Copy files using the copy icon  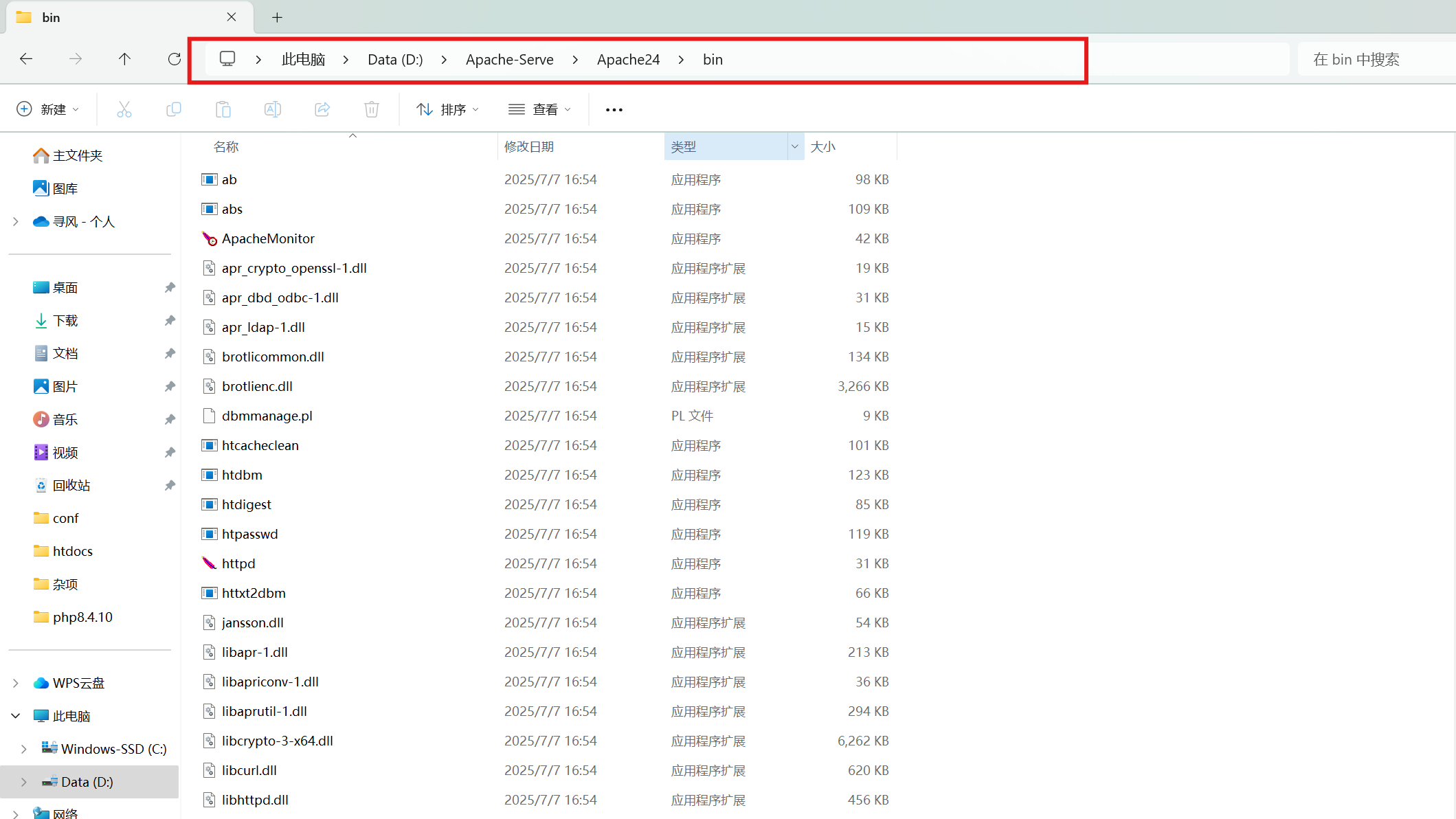(x=174, y=109)
